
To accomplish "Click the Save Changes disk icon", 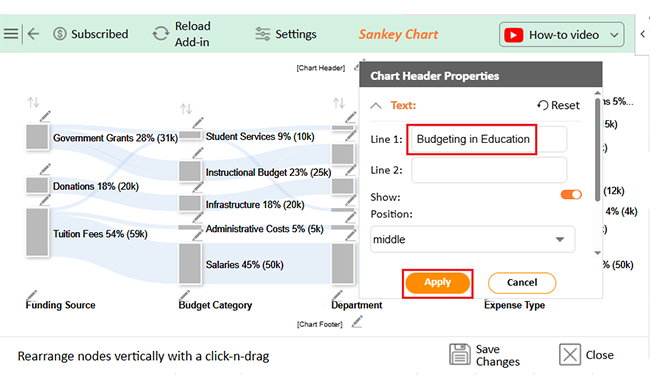I will pos(460,355).
